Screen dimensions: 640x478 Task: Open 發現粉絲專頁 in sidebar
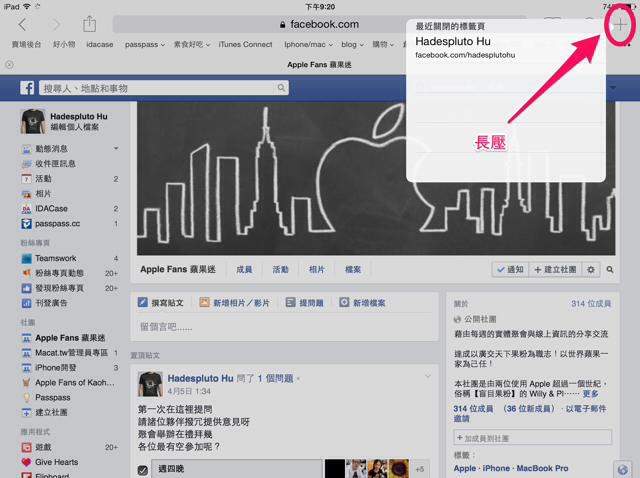(x=59, y=288)
